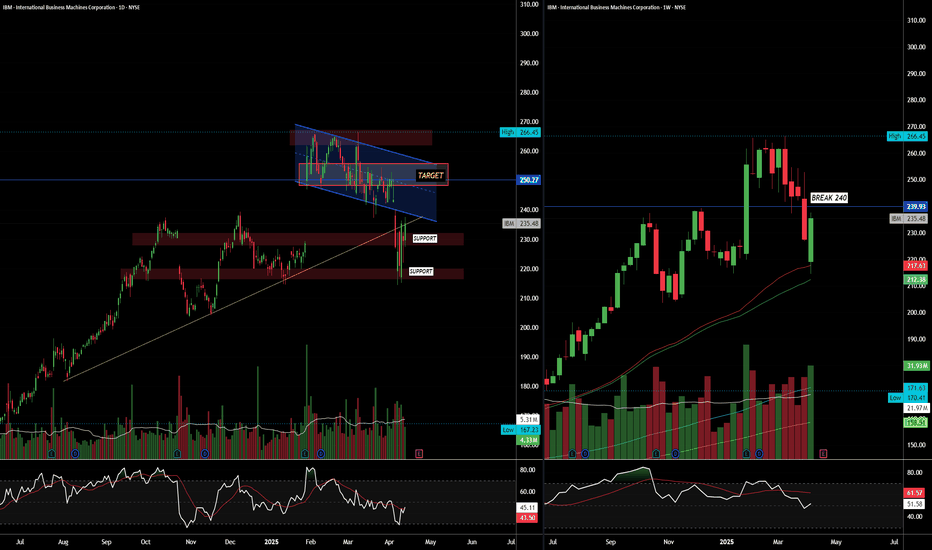The image size is (932, 550).
Task: Click the Low 170.41 label on weekly chart
Action: pyautogui.click(x=907, y=397)
